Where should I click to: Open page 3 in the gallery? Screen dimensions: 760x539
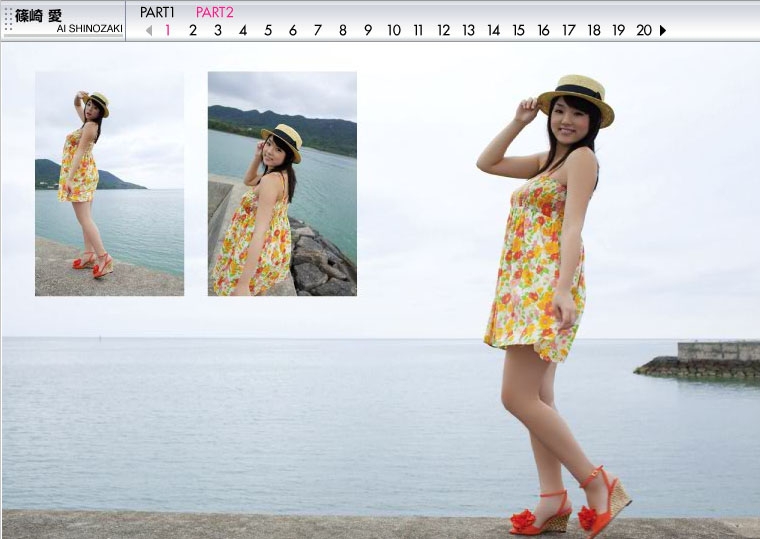coord(218,30)
